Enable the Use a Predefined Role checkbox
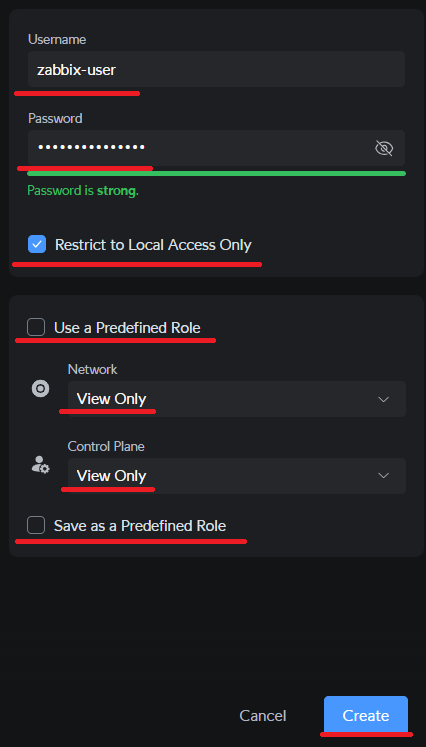The height and width of the screenshot is (747, 426). click(36, 327)
